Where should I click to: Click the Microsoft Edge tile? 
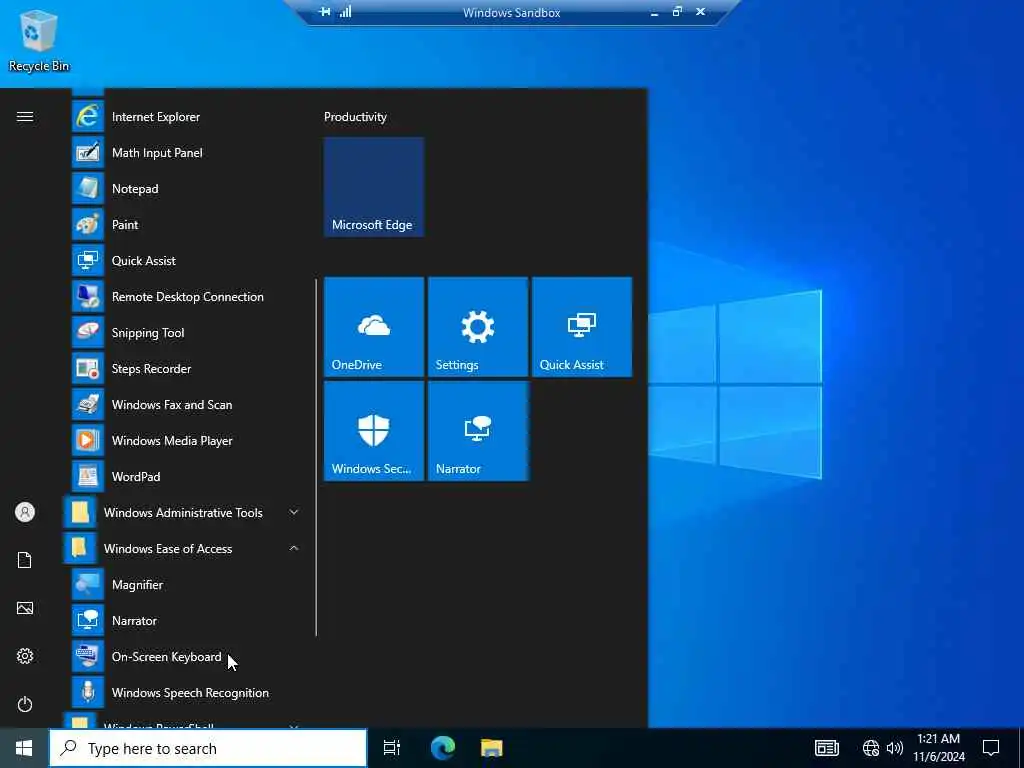pos(374,187)
